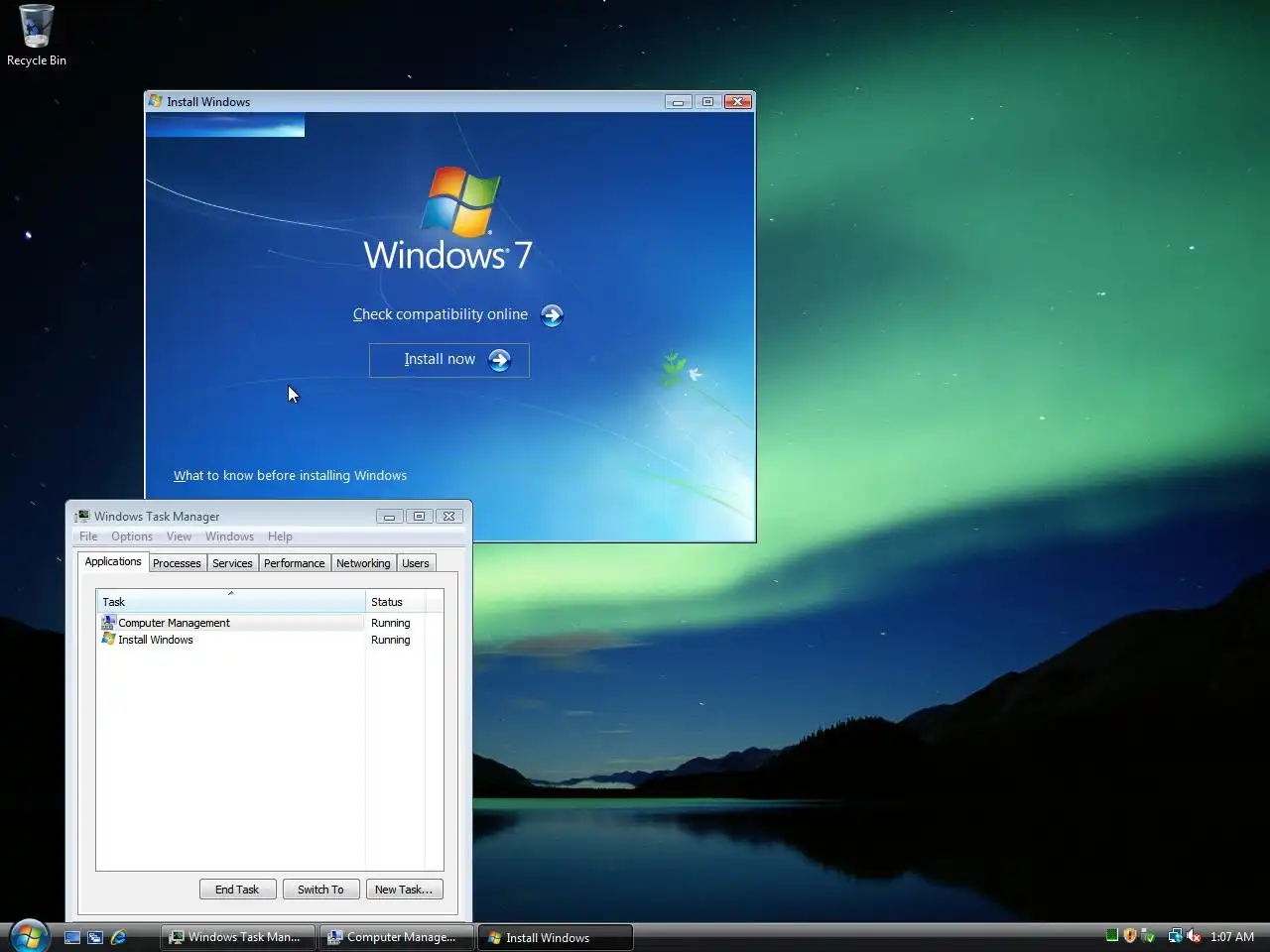This screenshot has width=1270, height=952.
Task: Open the Help menu in Task Manager
Action: point(280,536)
